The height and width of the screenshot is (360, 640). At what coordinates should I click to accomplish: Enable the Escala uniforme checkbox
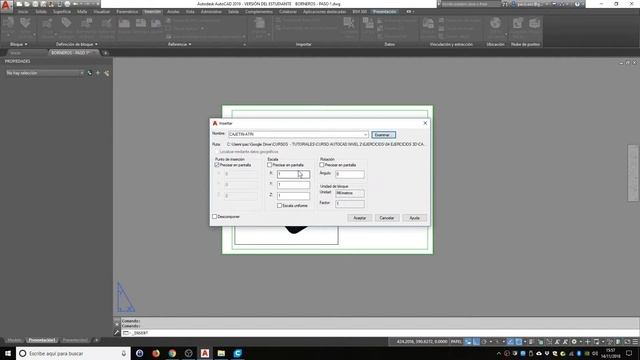tap(280, 206)
